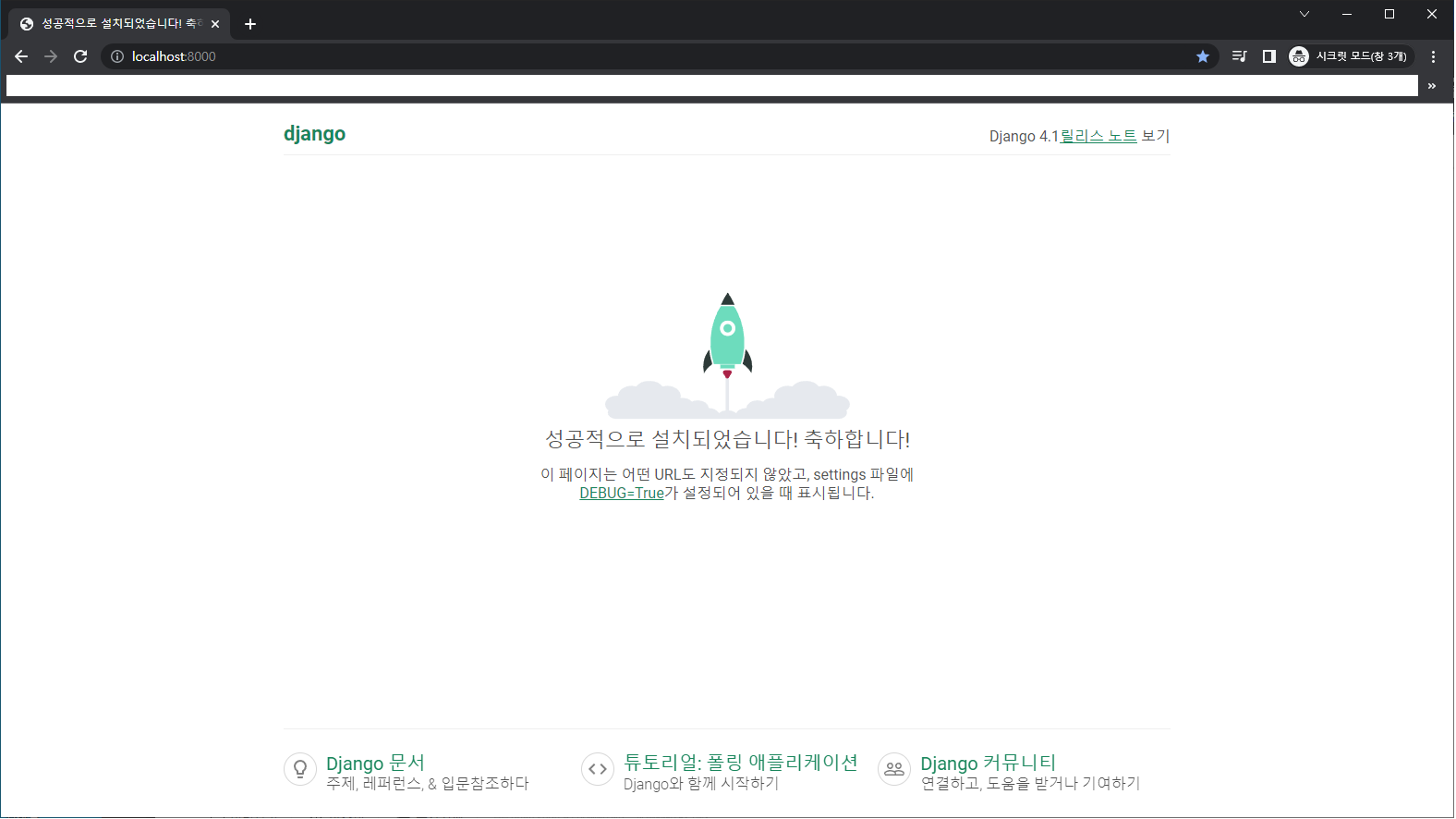The height and width of the screenshot is (819, 1456).
Task: Click the 이 페이지는 어떤 URL도 description line
Action: 727,474
